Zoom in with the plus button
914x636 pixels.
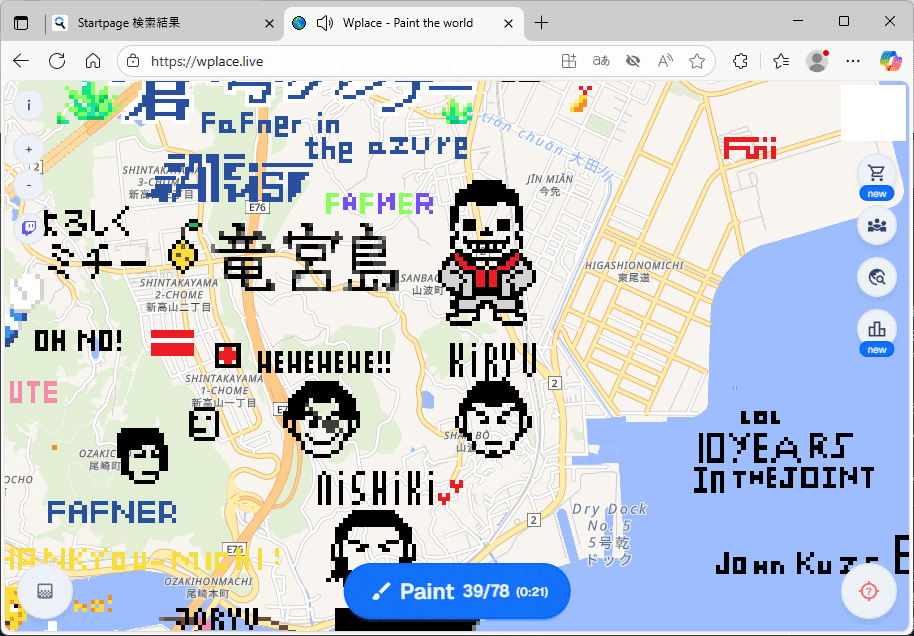(28, 150)
